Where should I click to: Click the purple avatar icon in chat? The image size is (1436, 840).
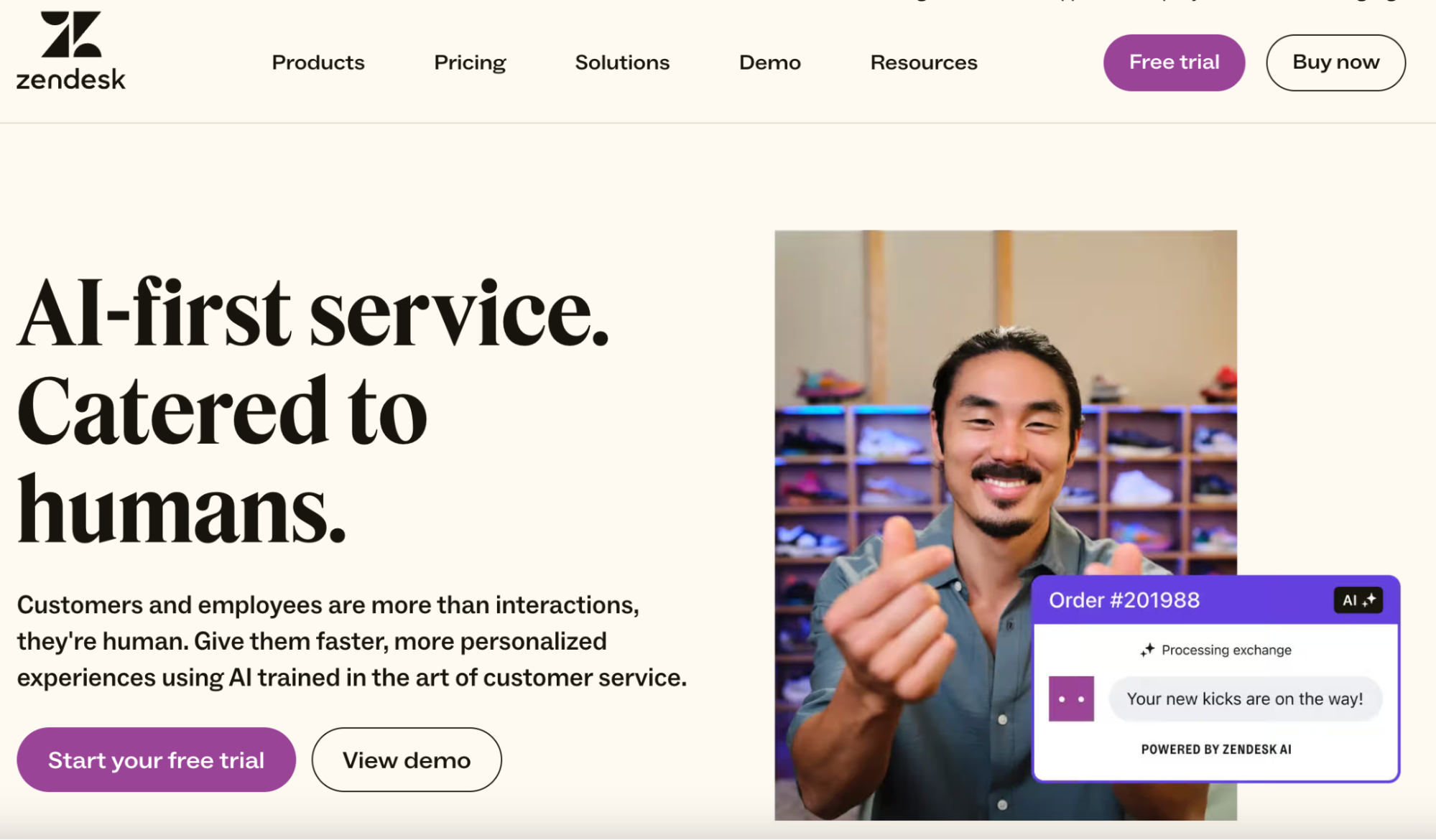tap(1071, 697)
